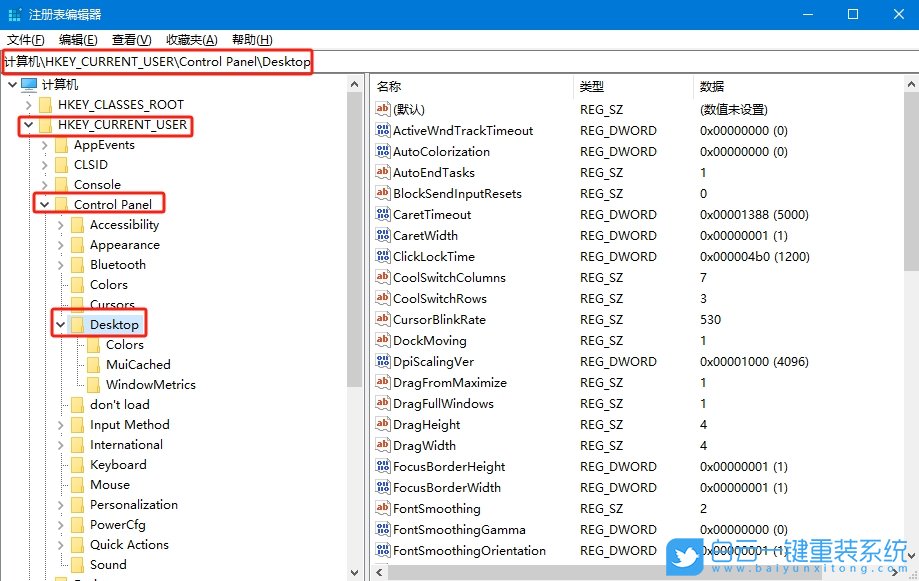Open the 收藏夹 menu
The image size is (919, 581).
pos(191,38)
